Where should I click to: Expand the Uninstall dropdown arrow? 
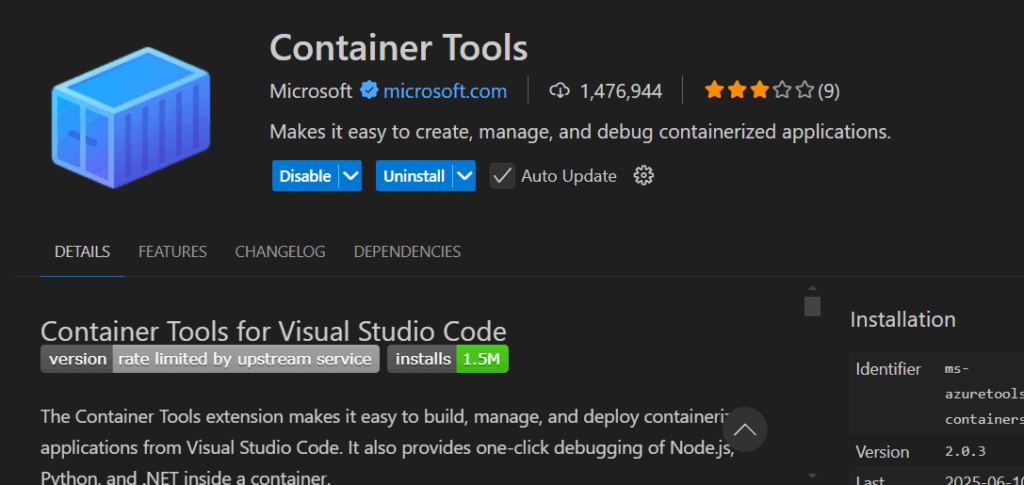464,176
